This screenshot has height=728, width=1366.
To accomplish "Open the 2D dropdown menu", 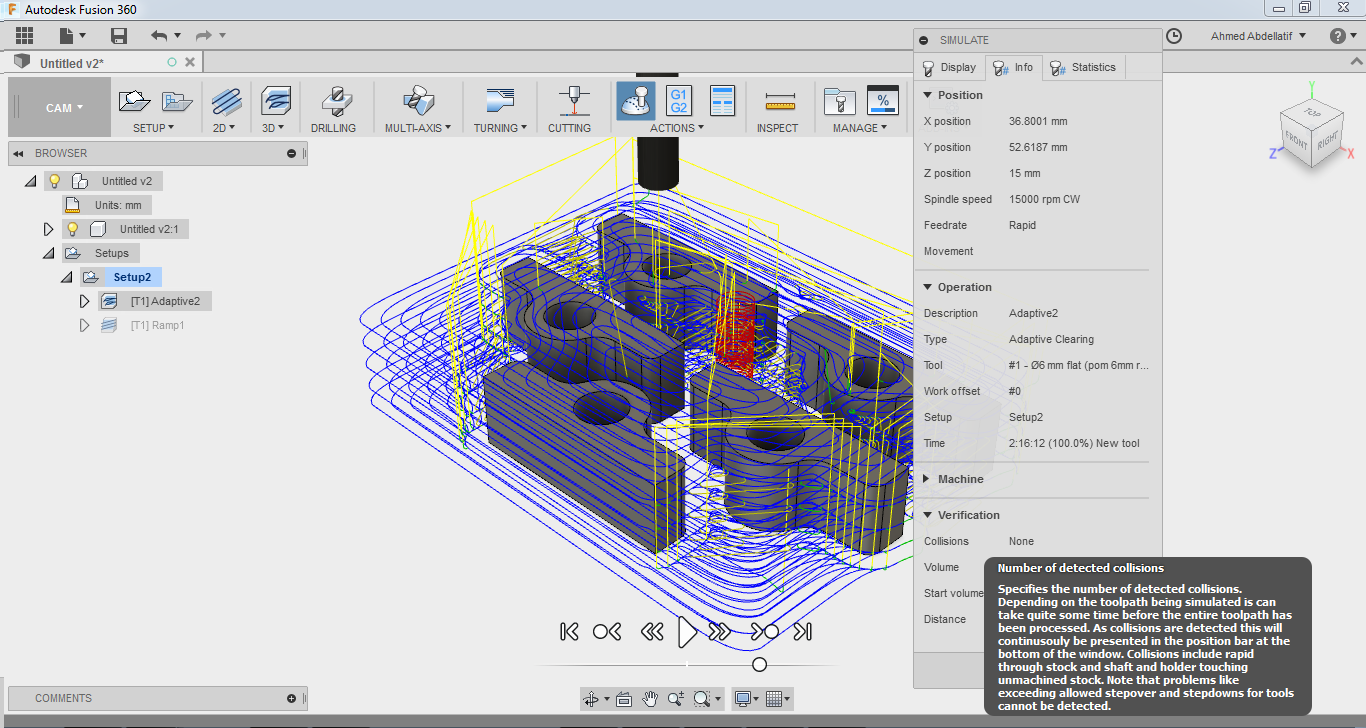I will 224,128.
